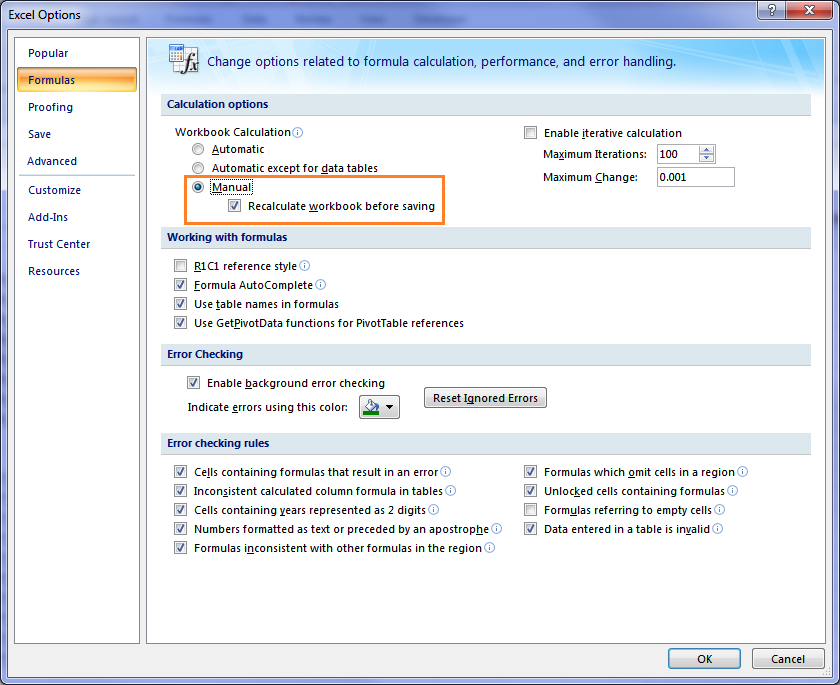Open the Formulas options category
The width and height of the screenshot is (840, 685).
click(x=77, y=80)
